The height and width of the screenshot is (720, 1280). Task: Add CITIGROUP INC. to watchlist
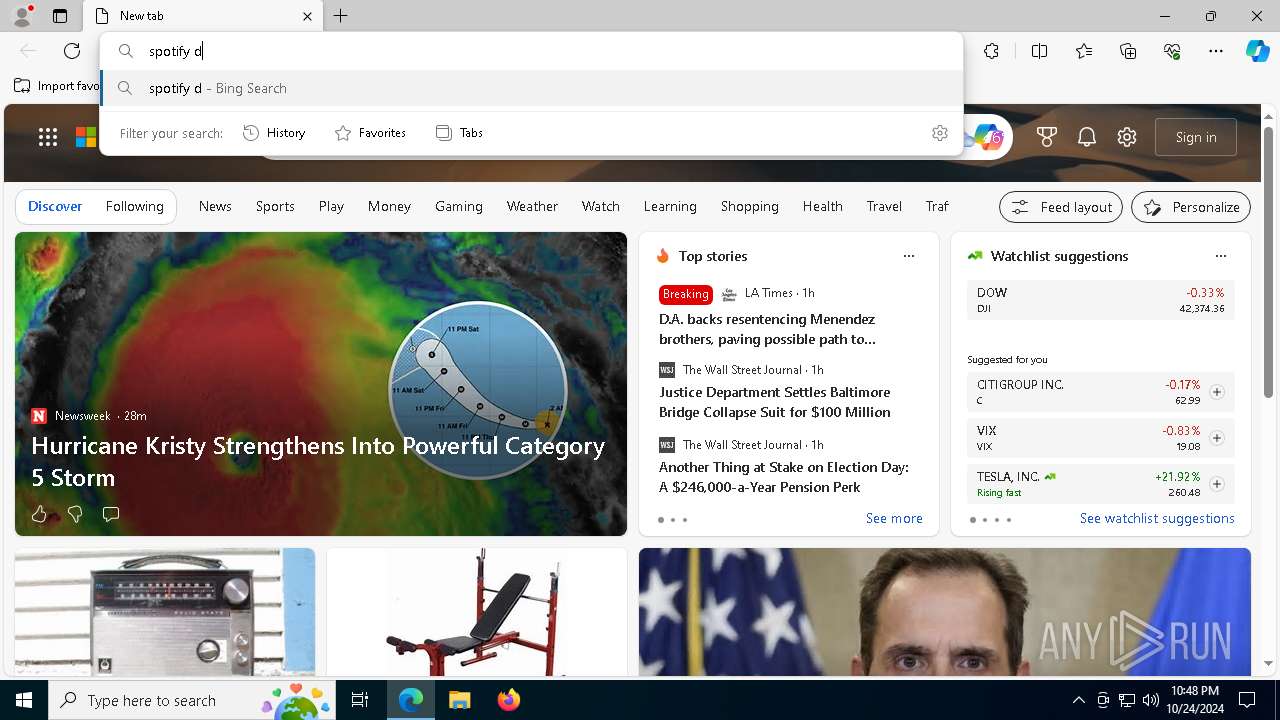[x=1217, y=392]
